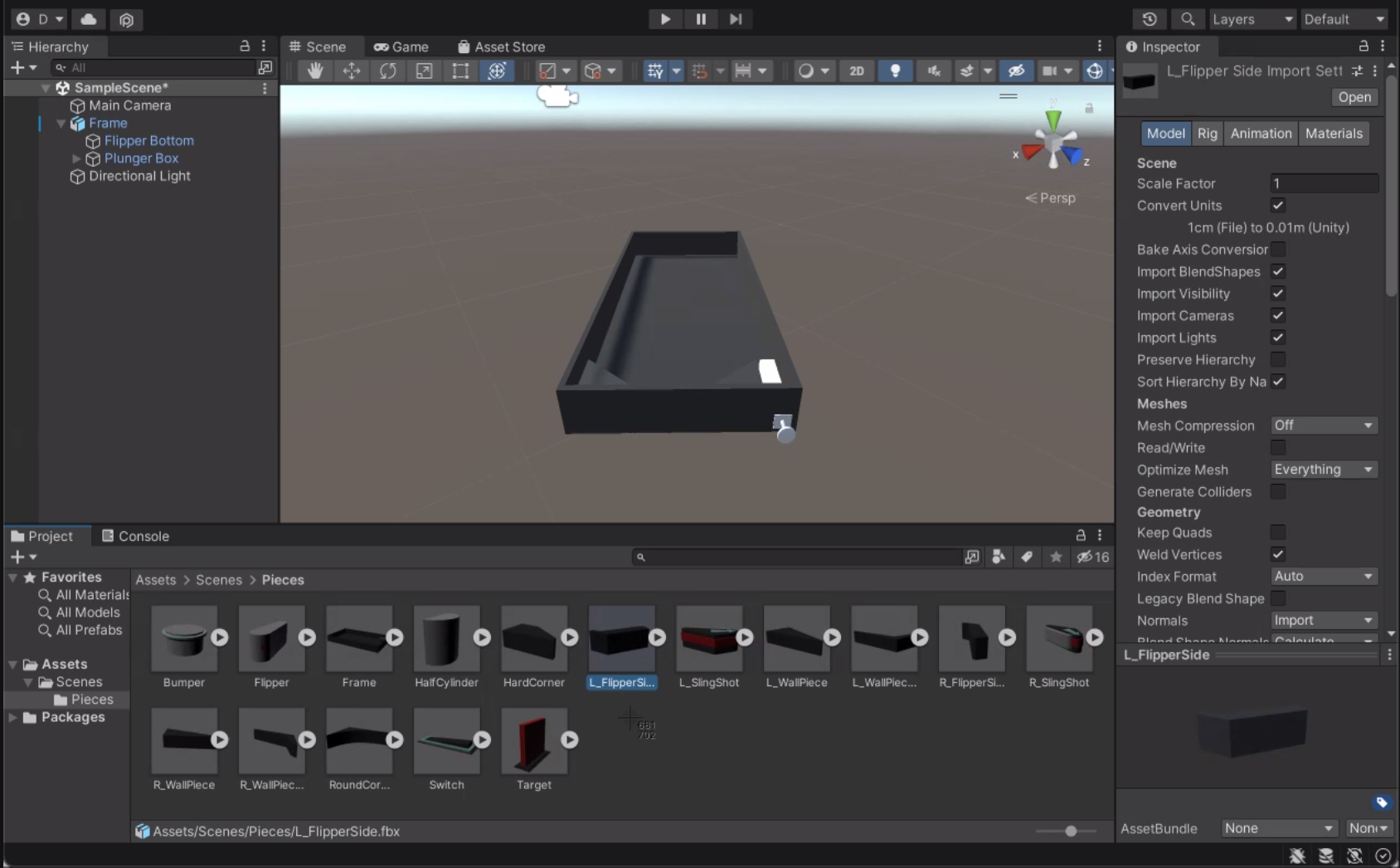Select the Bumper model thumbnail
1400x868 pixels.
pyautogui.click(x=184, y=639)
